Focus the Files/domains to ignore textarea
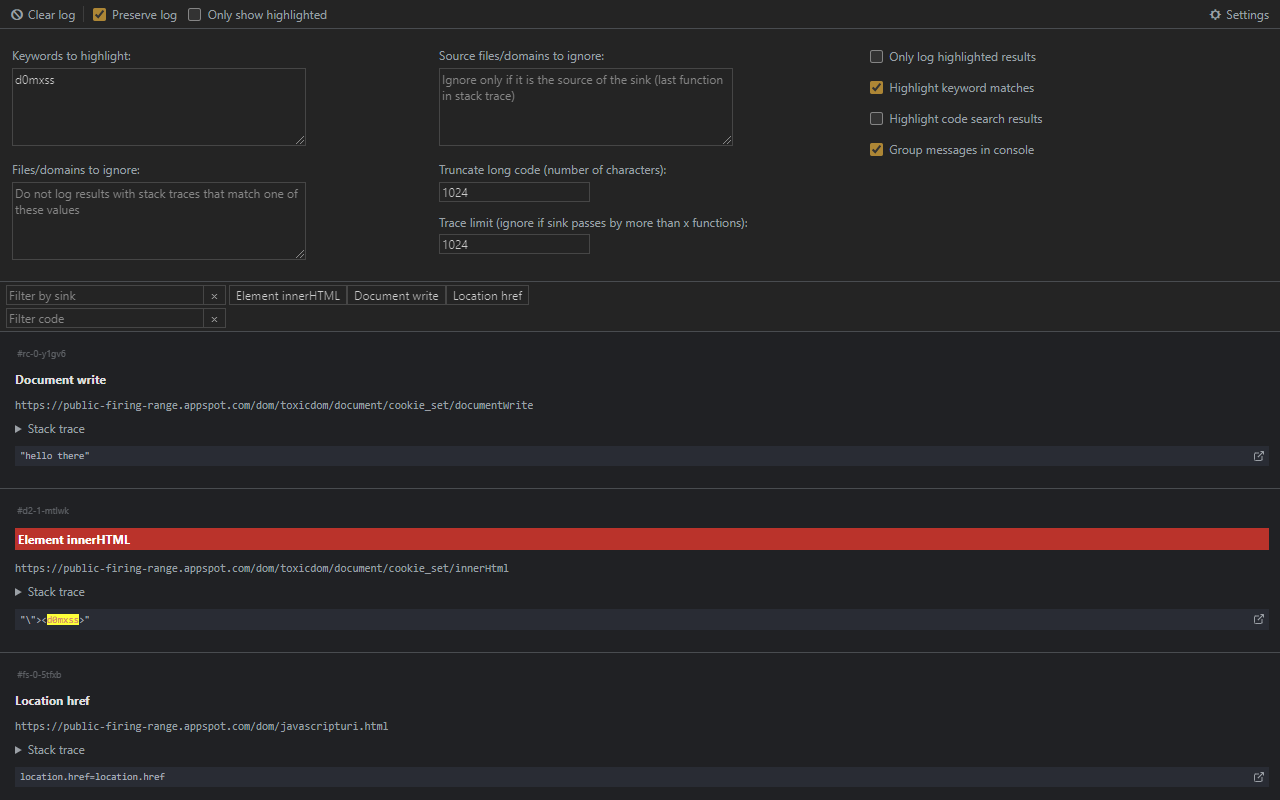This screenshot has height=800, width=1280. pos(159,221)
